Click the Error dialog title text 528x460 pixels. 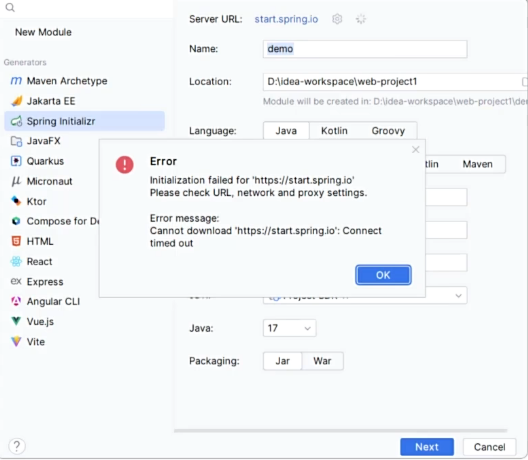(163, 161)
